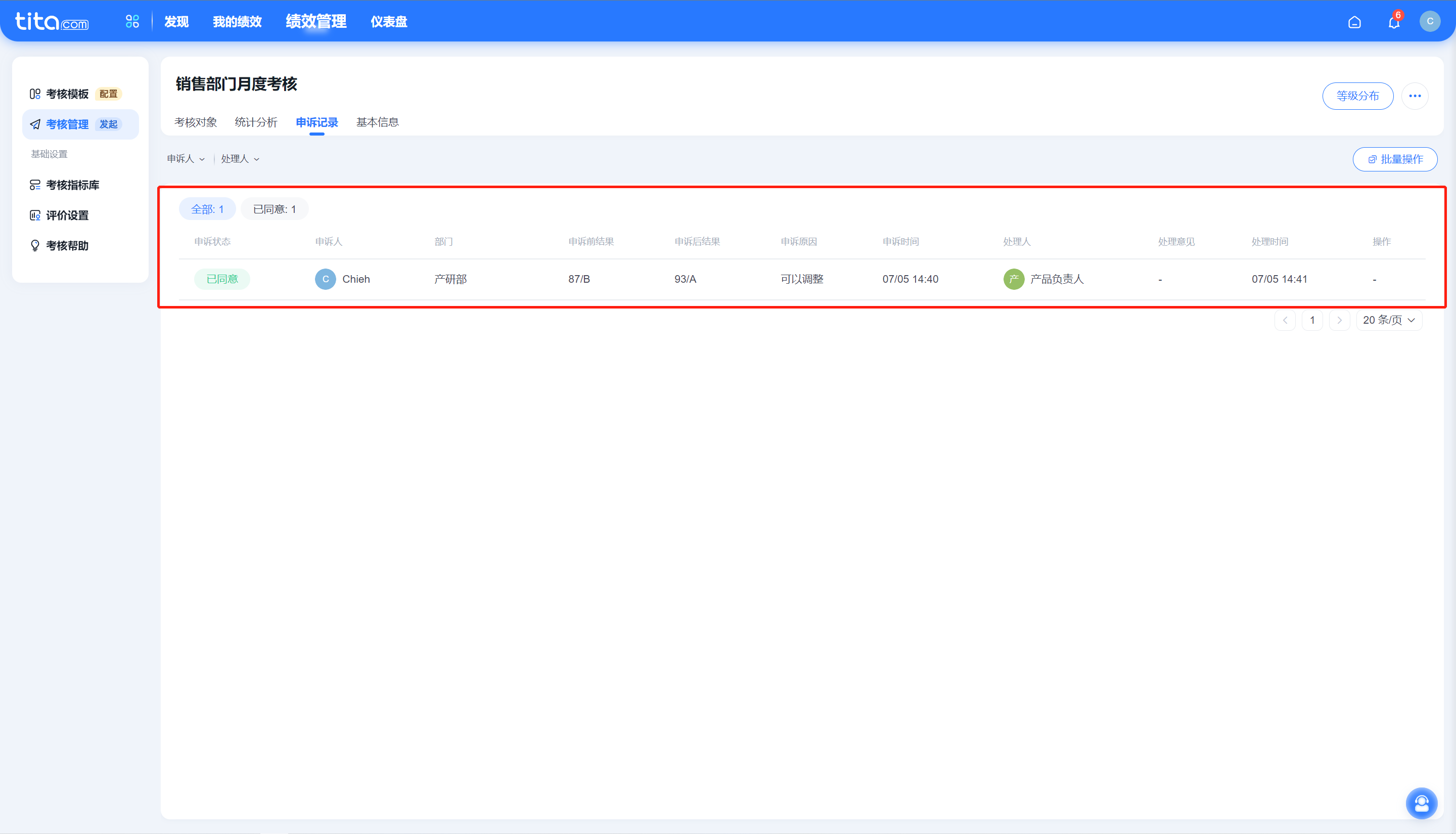The width and height of the screenshot is (1456, 834).
Task: Click the 已同意 status tag
Action: 222,279
